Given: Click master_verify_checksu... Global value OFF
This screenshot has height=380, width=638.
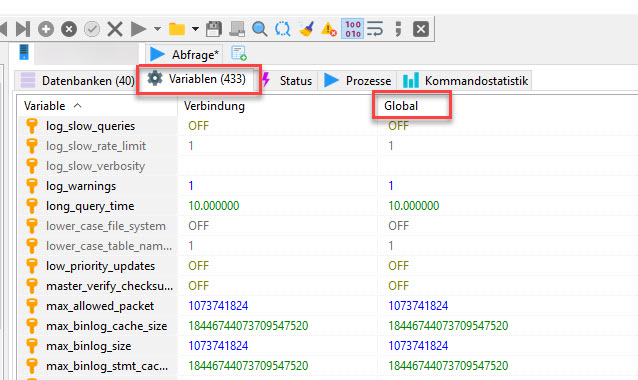Looking at the screenshot, I should coord(398,286).
